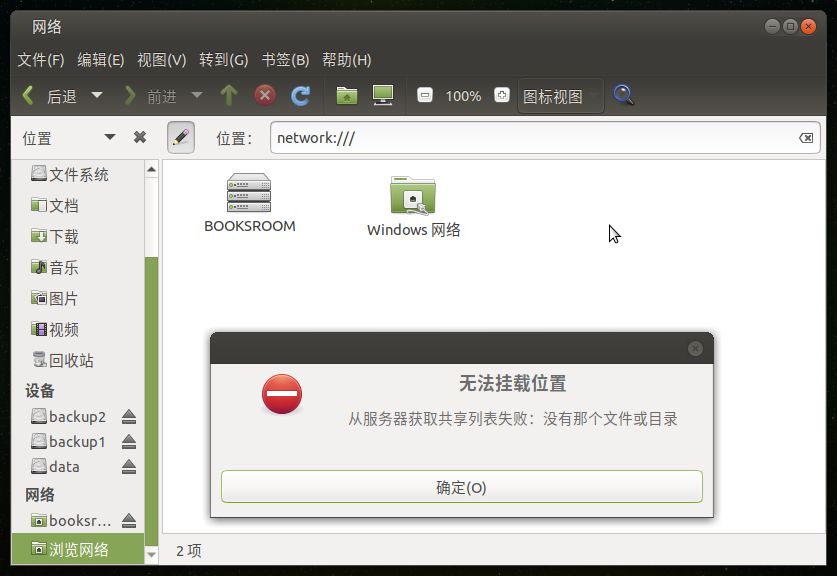This screenshot has height=576, width=837.
Task: Eject the backup1 device
Action: coord(129,441)
